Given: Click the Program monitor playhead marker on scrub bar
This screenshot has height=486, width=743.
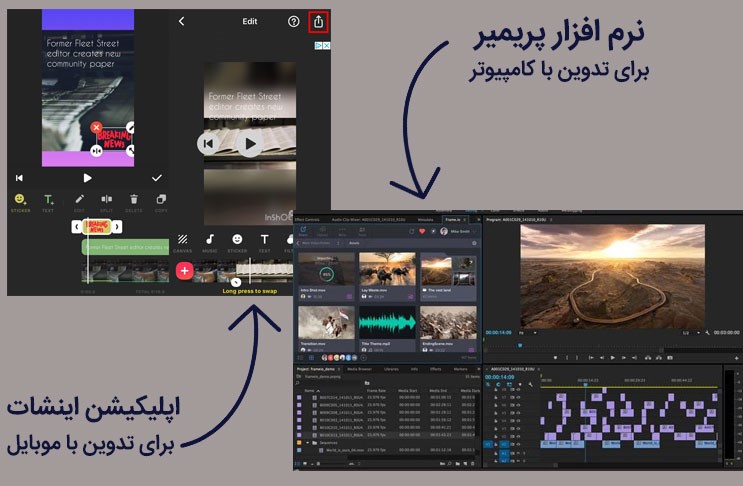Looking at the screenshot, I should click(520, 345).
